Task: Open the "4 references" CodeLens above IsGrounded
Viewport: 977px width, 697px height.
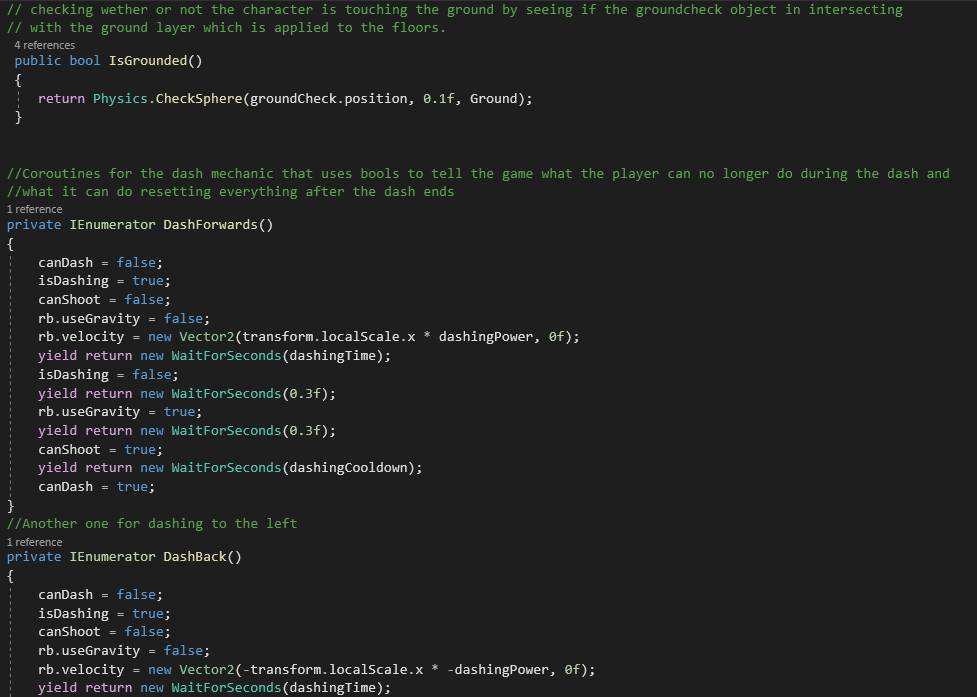Action: tap(45, 45)
